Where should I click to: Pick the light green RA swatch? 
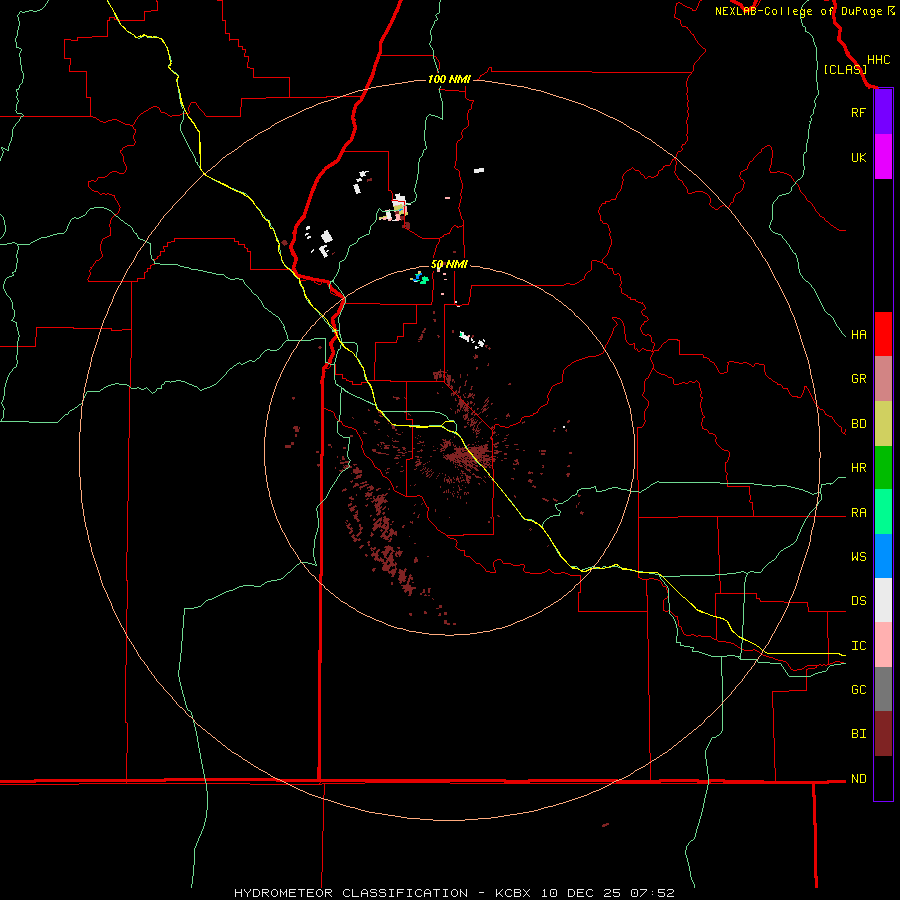pyautogui.click(x=883, y=512)
